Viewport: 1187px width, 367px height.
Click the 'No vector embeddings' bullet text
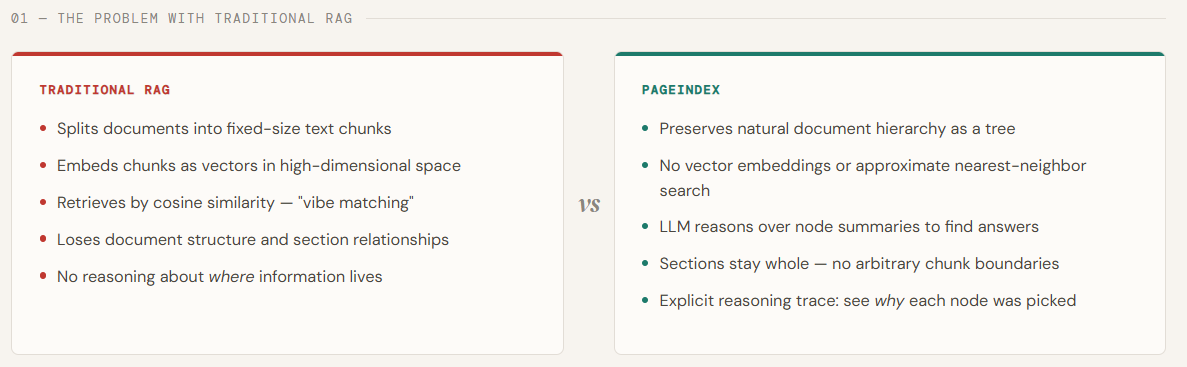point(873,178)
